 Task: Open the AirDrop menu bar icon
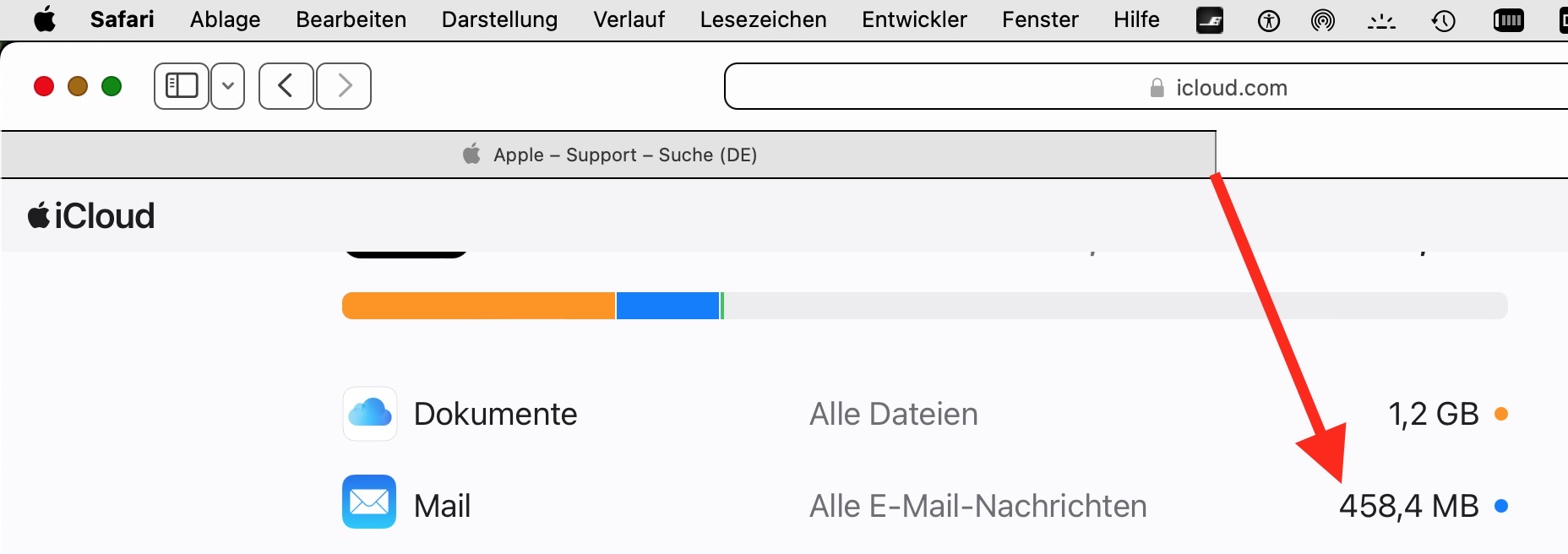tap(1322, 20)
